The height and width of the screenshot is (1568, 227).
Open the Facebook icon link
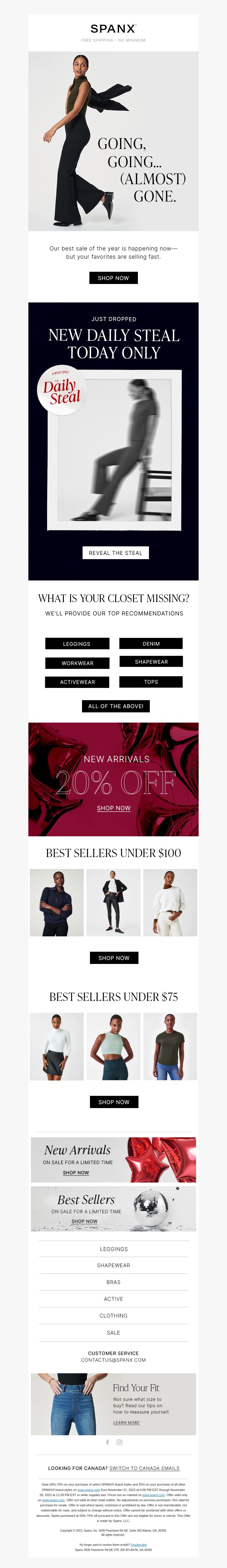click(x=108, y=1443)
